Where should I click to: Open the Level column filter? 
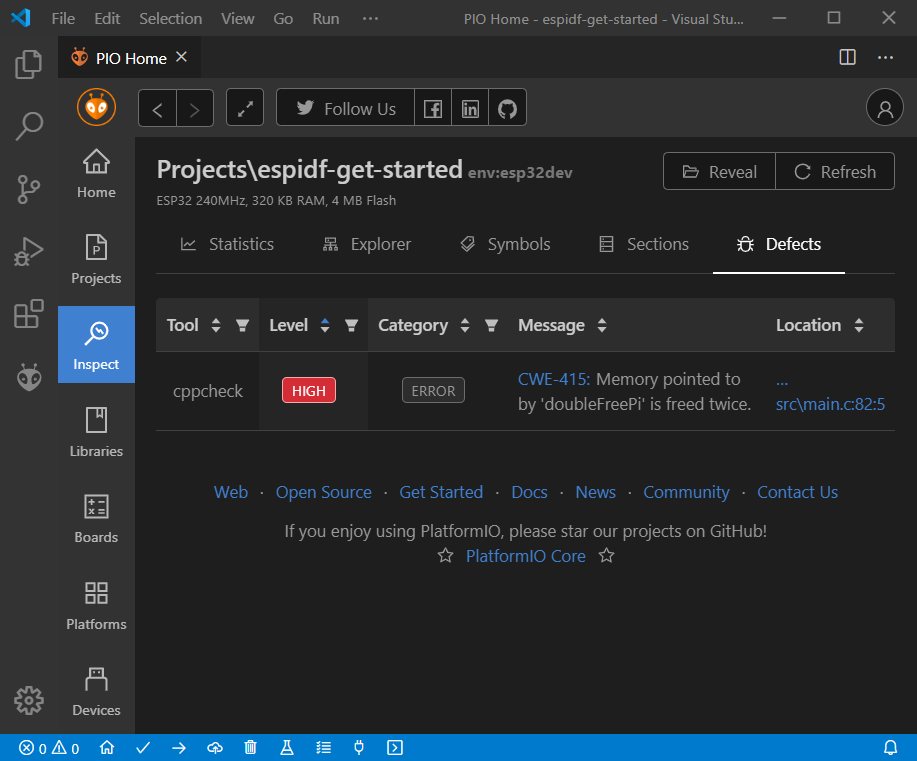point(351,326)
